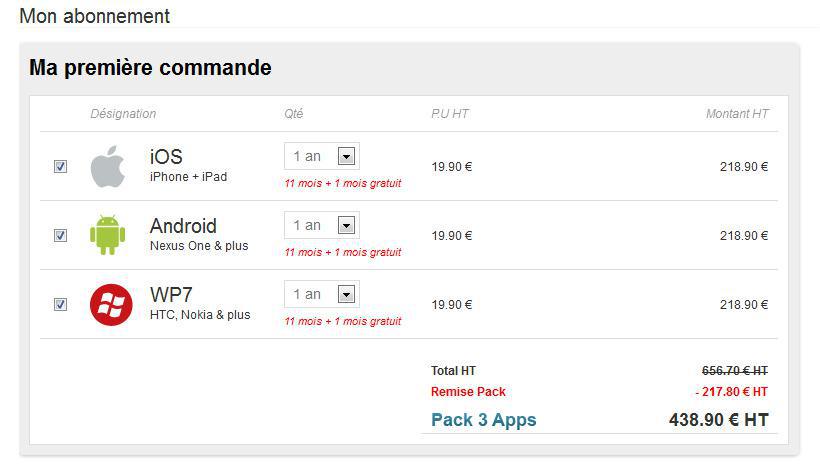Open the Android duration dropdown
Viewport: 820px width, 470px height.
coord(346,226)
